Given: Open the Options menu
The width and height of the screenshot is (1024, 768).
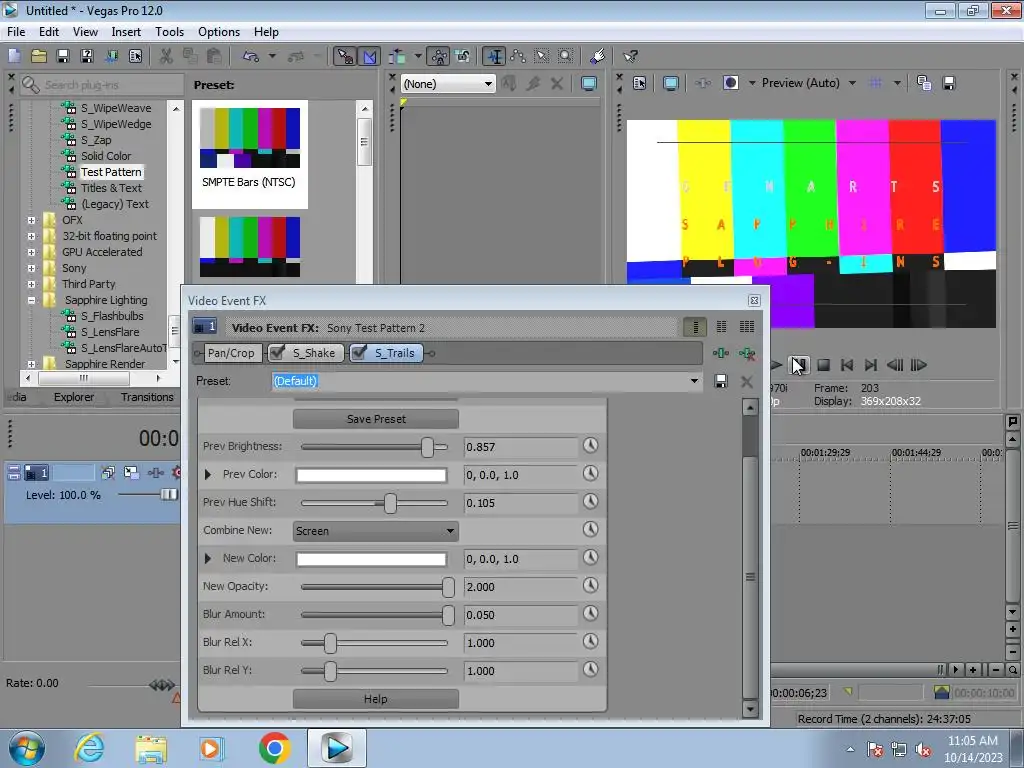Looking at the screenshot, I should click(x=219, y=32).
